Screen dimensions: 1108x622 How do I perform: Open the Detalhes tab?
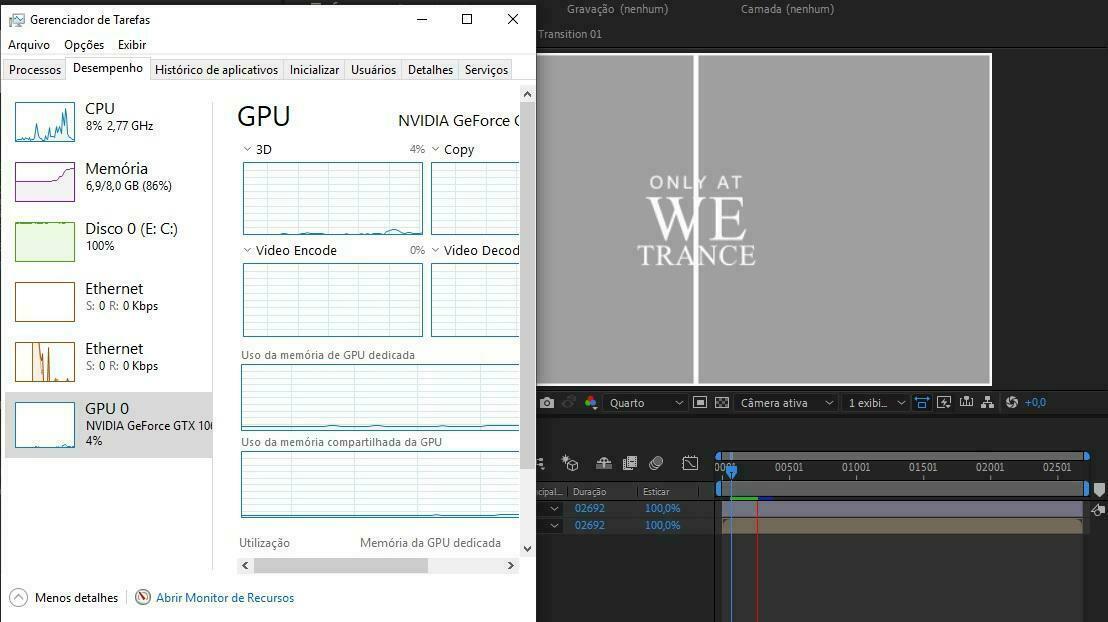click(x=430, y=70)
